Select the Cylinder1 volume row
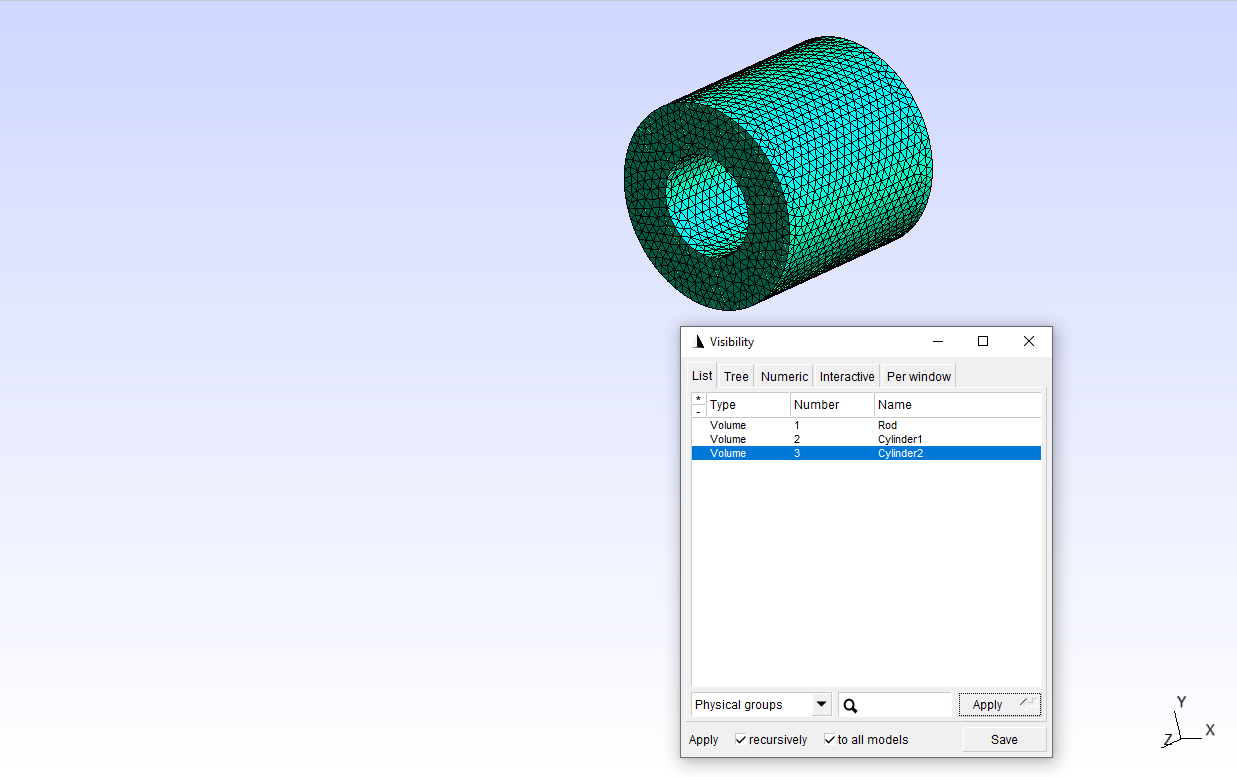This screenshot has height=777, width=1237. click(866, 439)
